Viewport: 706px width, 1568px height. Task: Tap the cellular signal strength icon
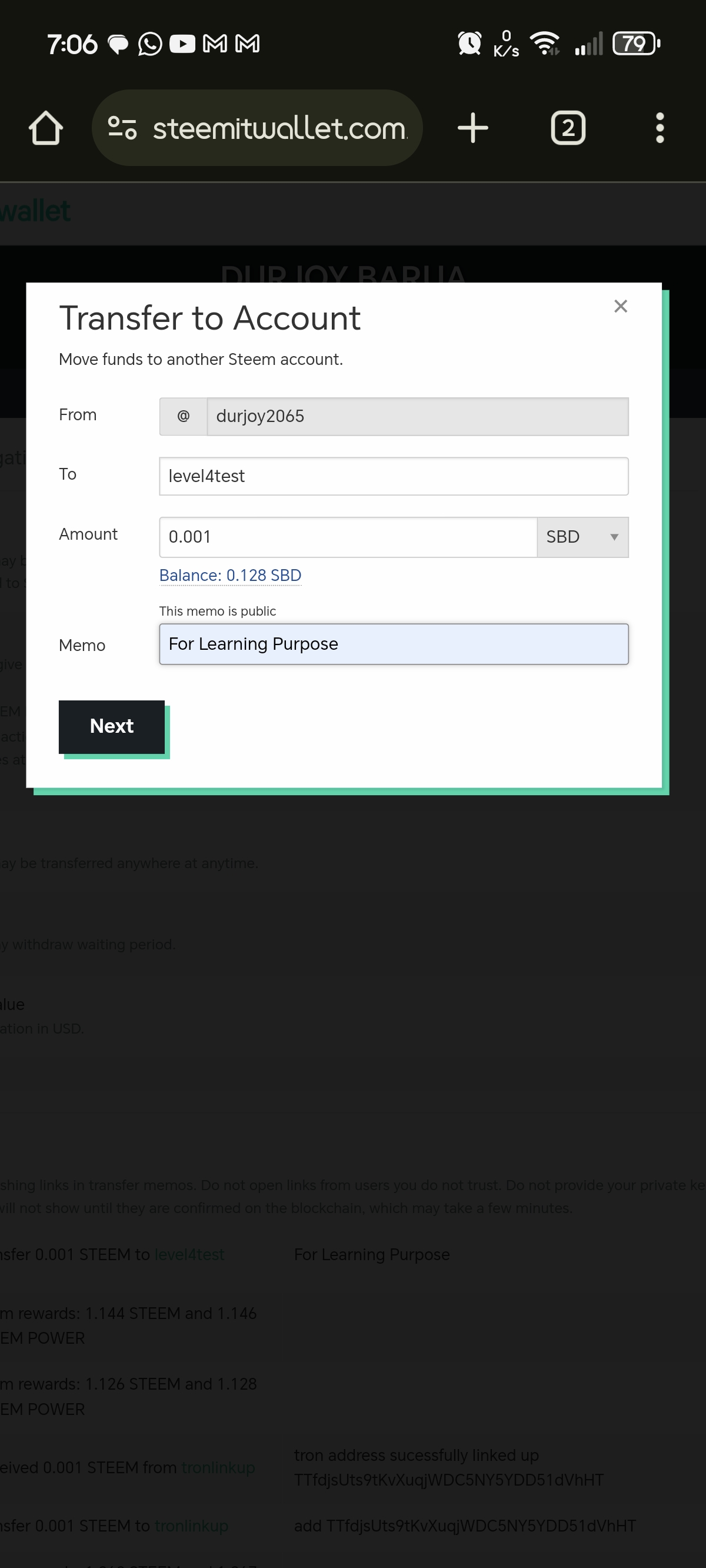(x=588, y=43)
